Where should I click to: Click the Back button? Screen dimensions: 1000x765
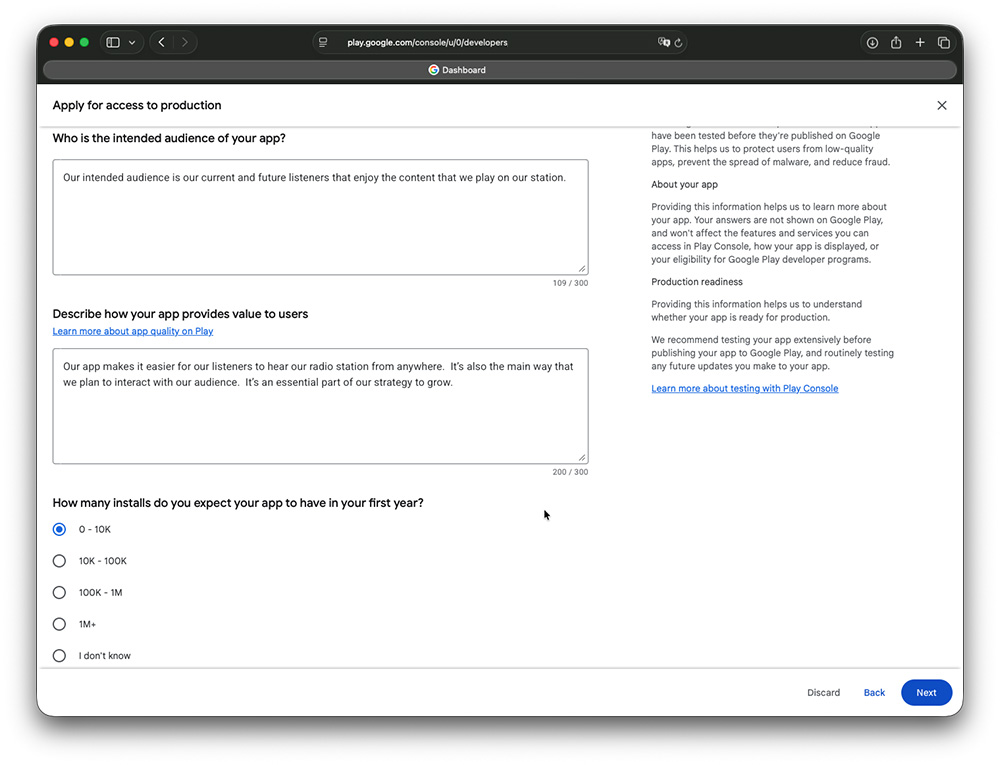tap(874, 692)
